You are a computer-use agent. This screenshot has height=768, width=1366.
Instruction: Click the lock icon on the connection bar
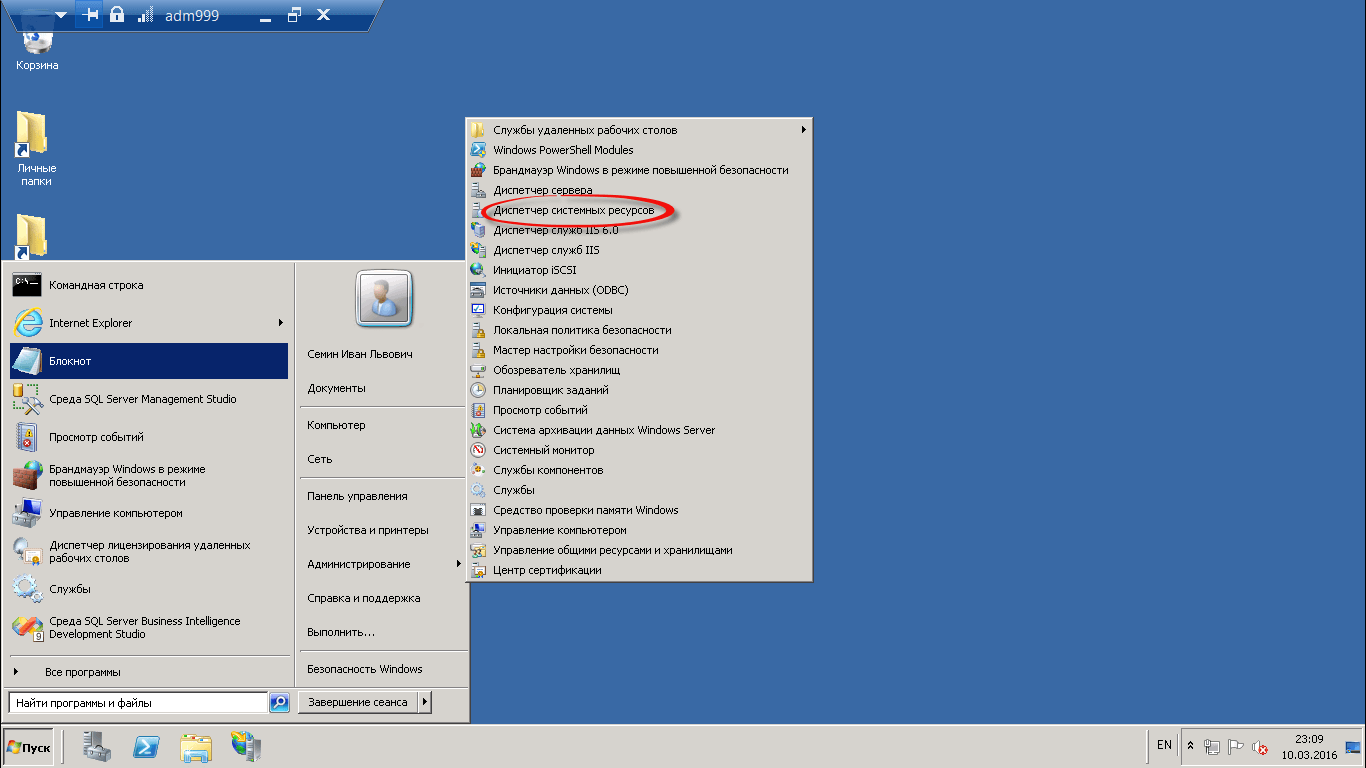coord(117,15)
